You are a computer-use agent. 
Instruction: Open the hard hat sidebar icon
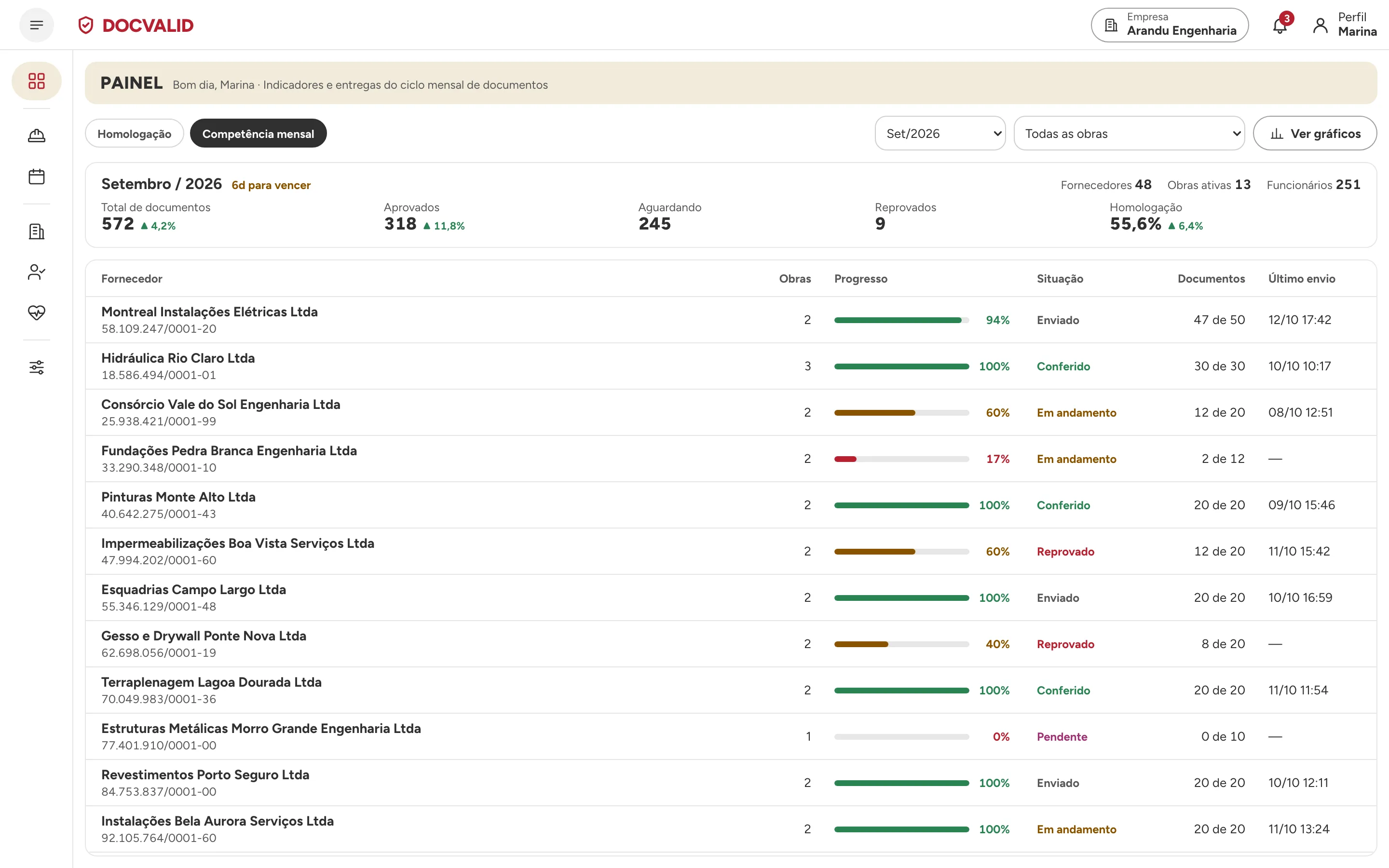tap(37, 136)
